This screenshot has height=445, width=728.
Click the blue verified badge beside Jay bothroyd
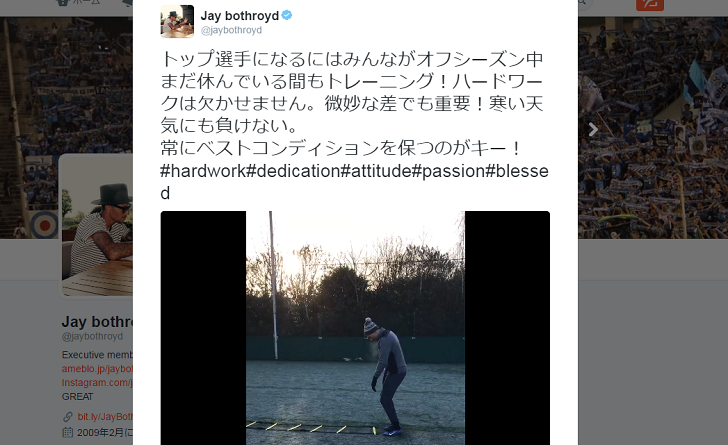coord(287,15)
